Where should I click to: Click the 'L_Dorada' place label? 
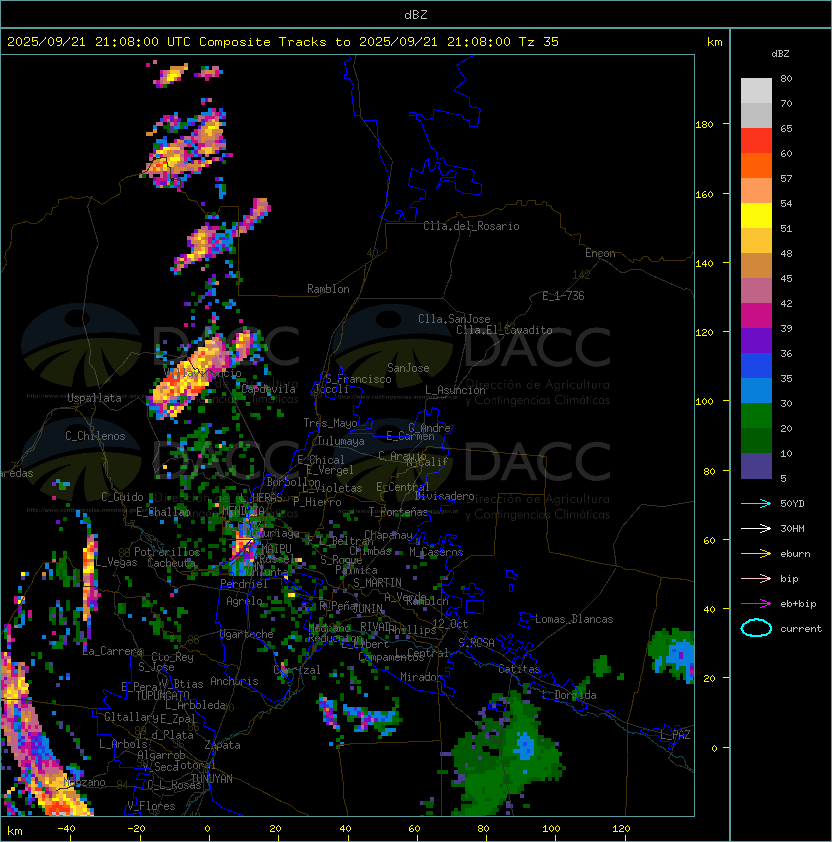point(569,695)
